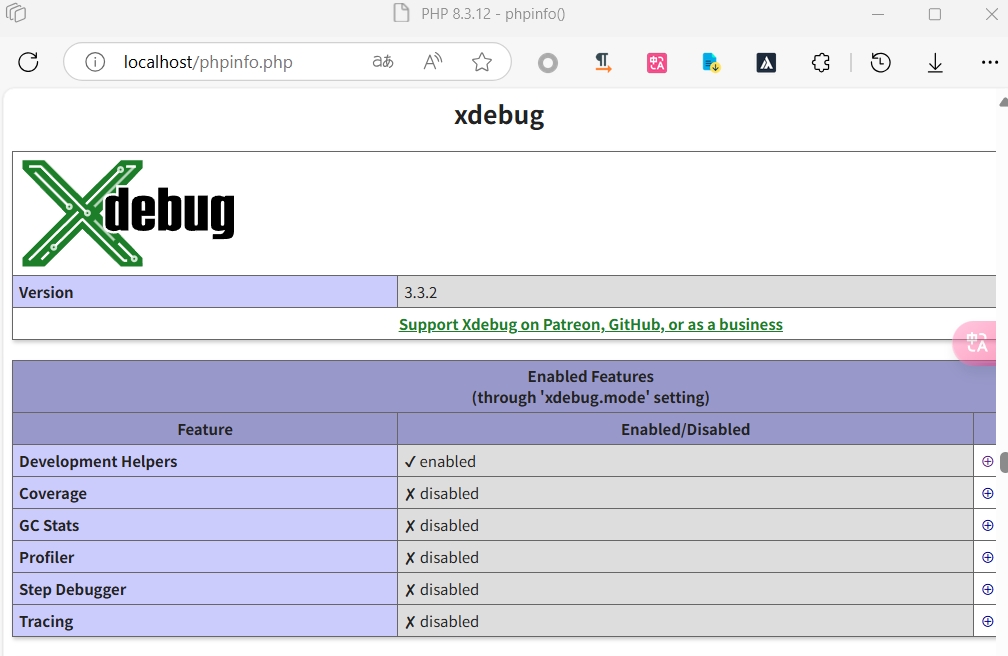
Task: Open the dark square 'A' extension
Action: [766, 62]
